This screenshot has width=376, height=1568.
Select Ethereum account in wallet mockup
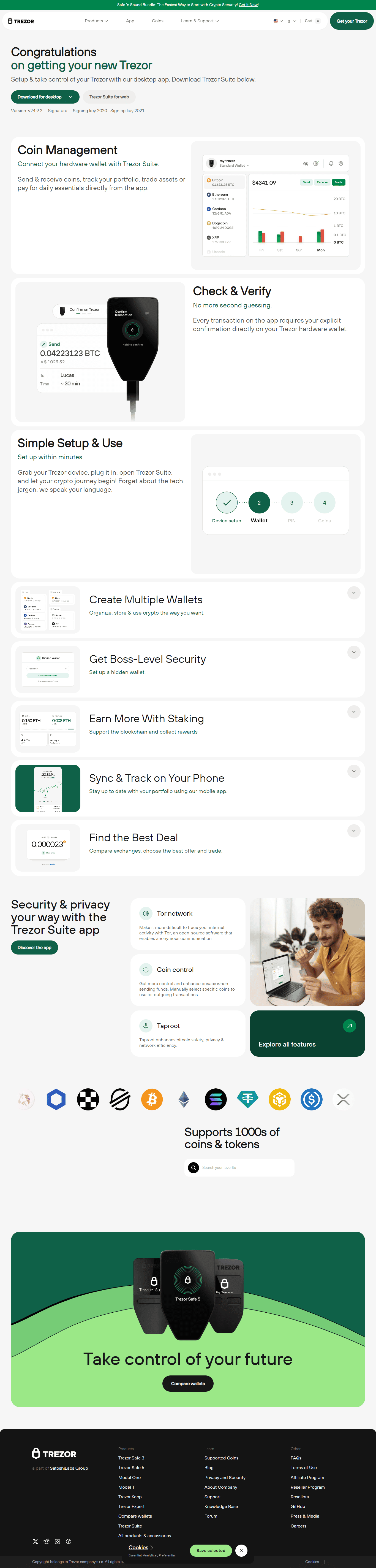click(x=225, y=197)
